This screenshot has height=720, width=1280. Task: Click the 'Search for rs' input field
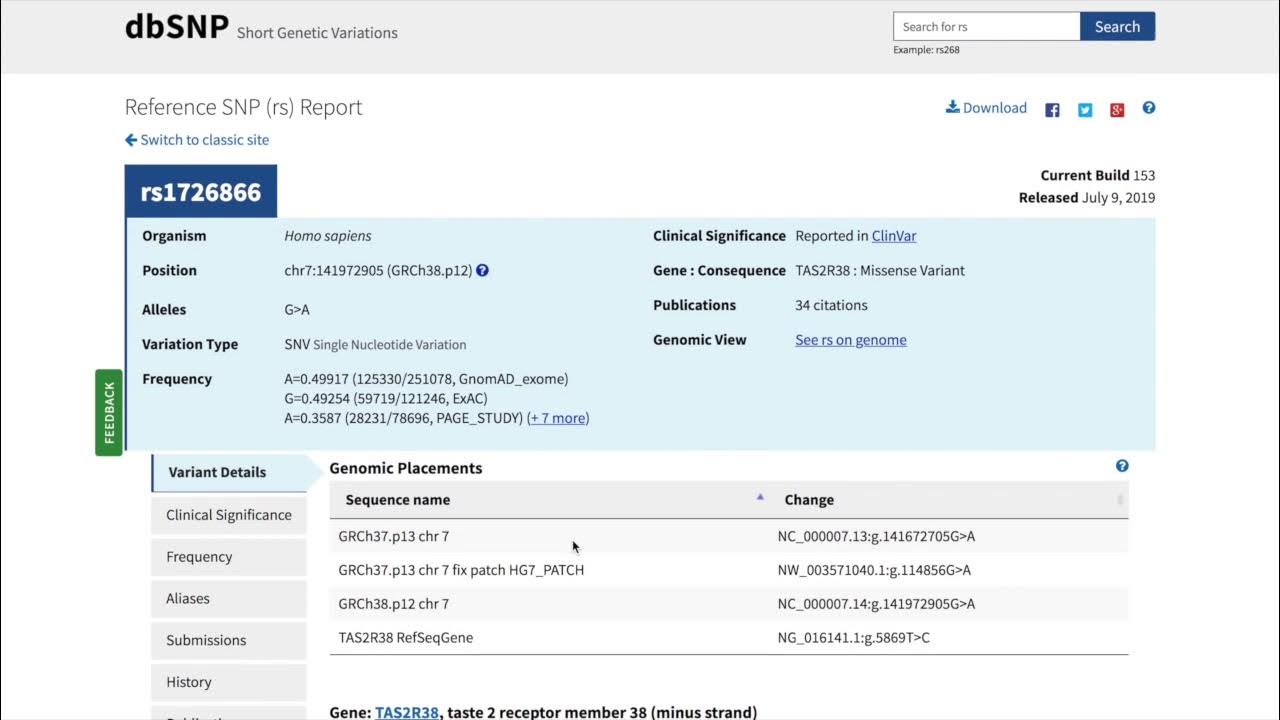[x=986, y=27]
